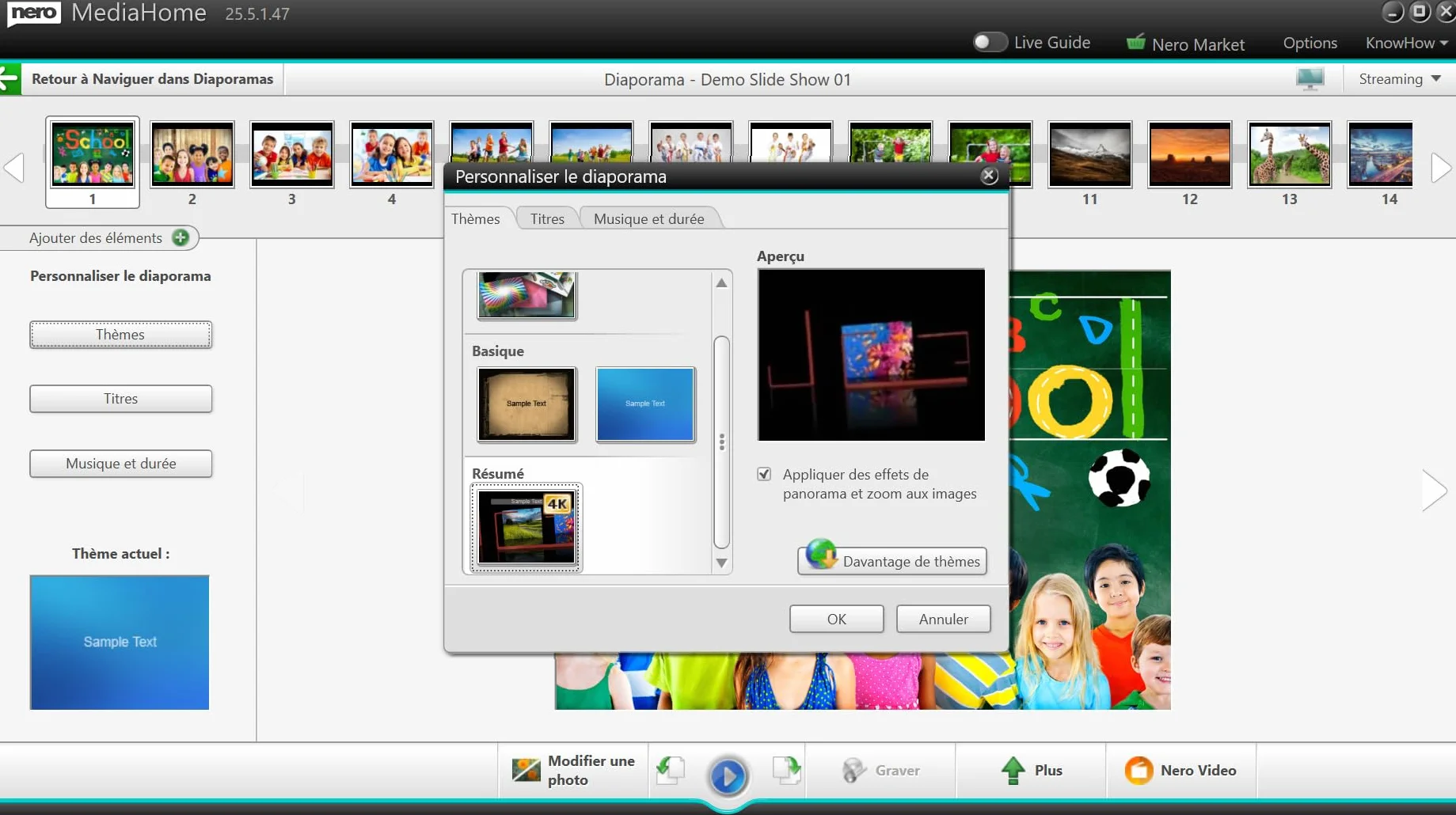The image size is (1456, 815).
Task: Open the Streaming dropdown
Action: point(1400,79)
